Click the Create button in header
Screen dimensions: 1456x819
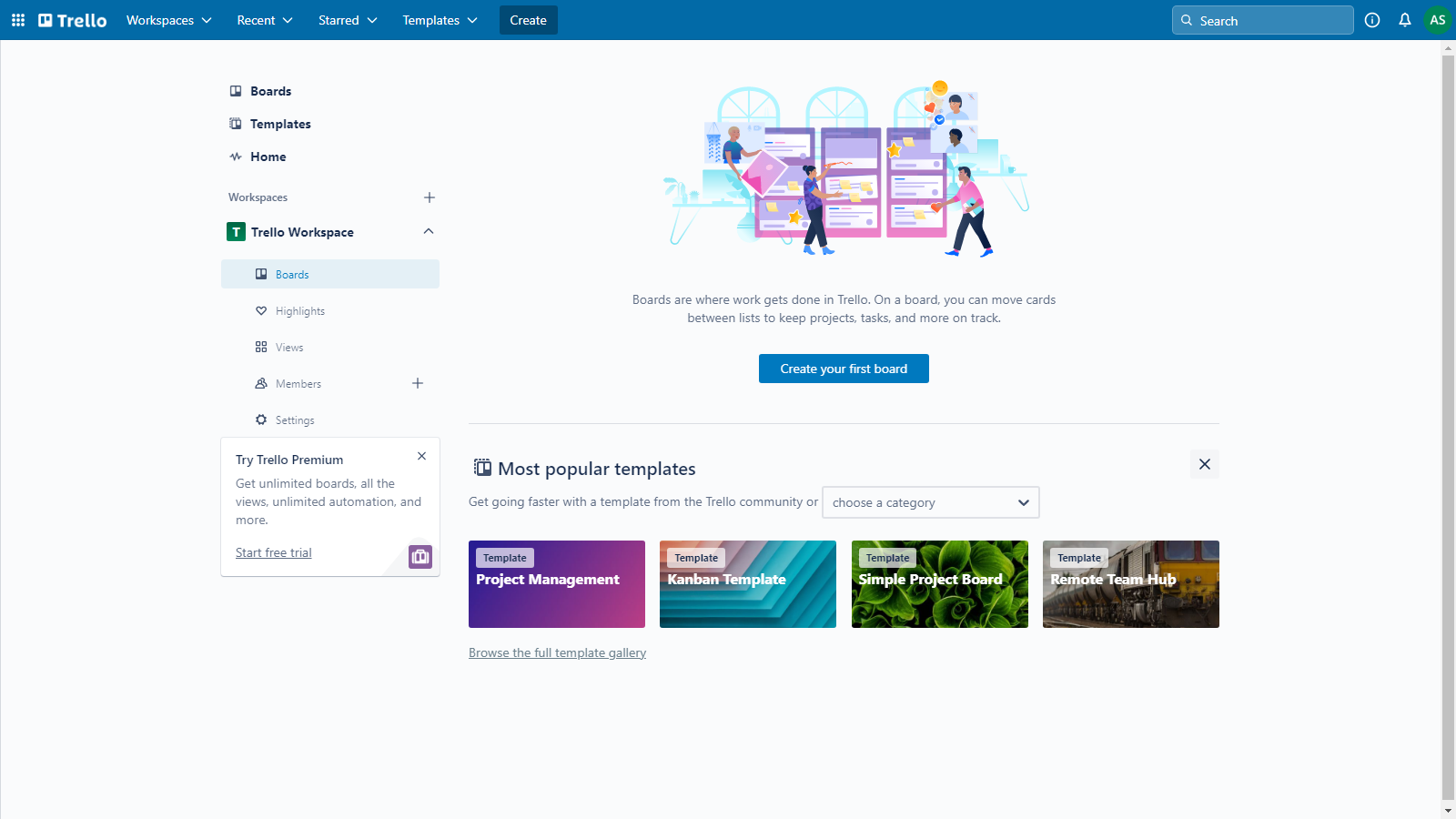(529, 20)
